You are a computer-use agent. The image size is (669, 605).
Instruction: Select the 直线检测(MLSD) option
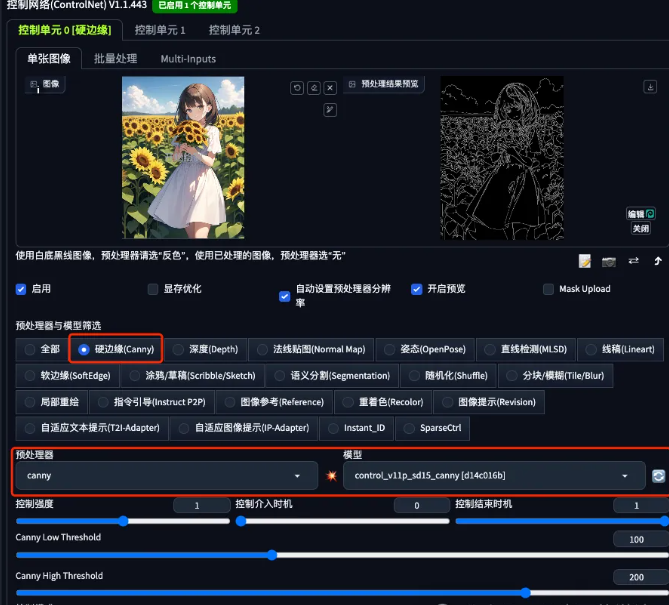[x=526, y=349]
